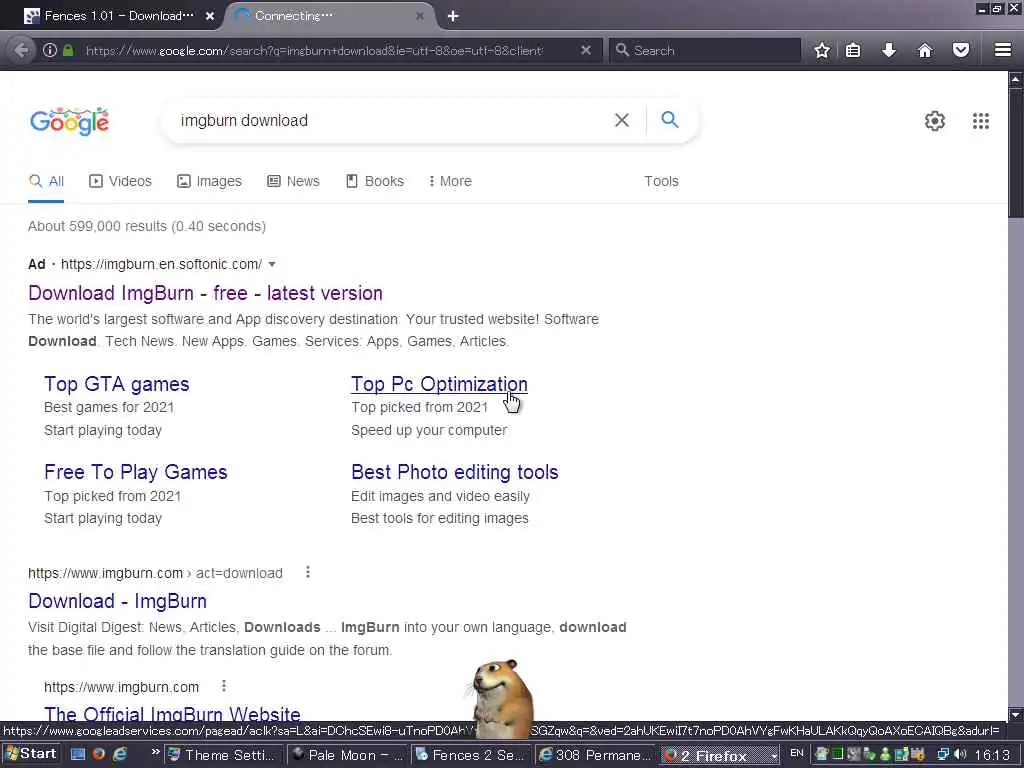Image resolution: width=1024 pixels, height=768 pixels.
Task: Open the Firefox hamburger menu
Action: 1003,50
